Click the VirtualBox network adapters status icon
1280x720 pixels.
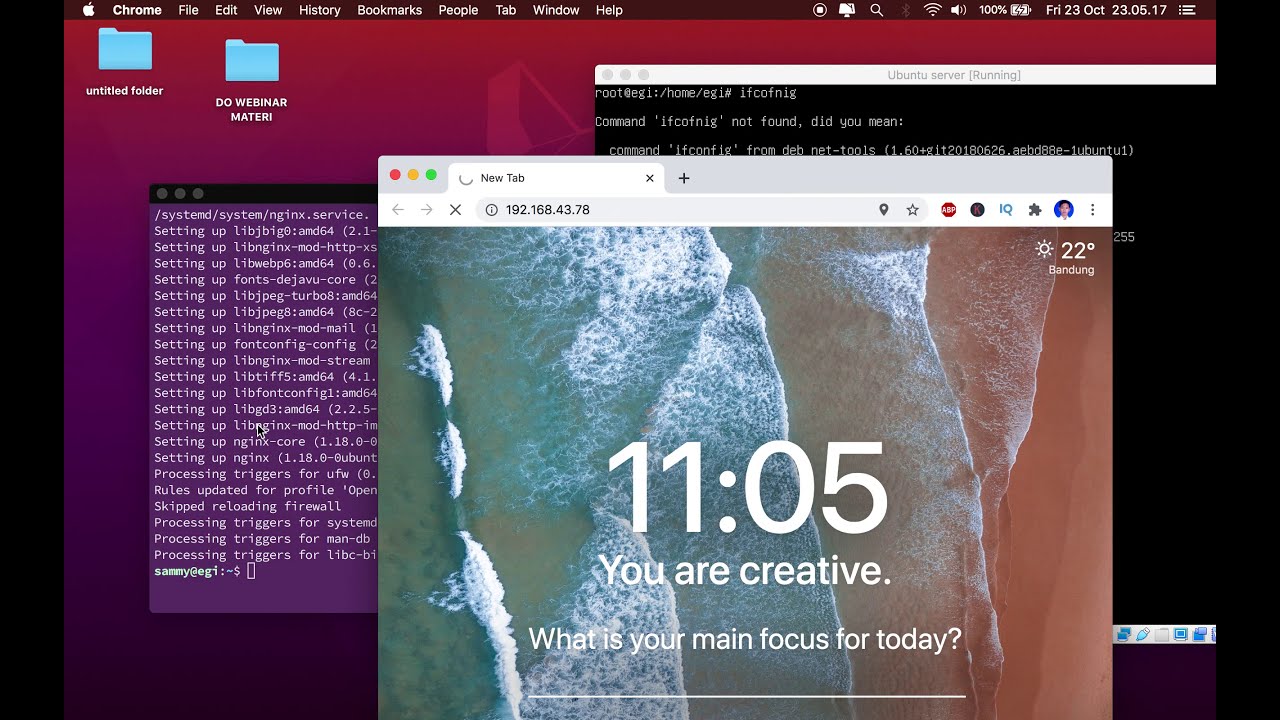pos(1124,635)
